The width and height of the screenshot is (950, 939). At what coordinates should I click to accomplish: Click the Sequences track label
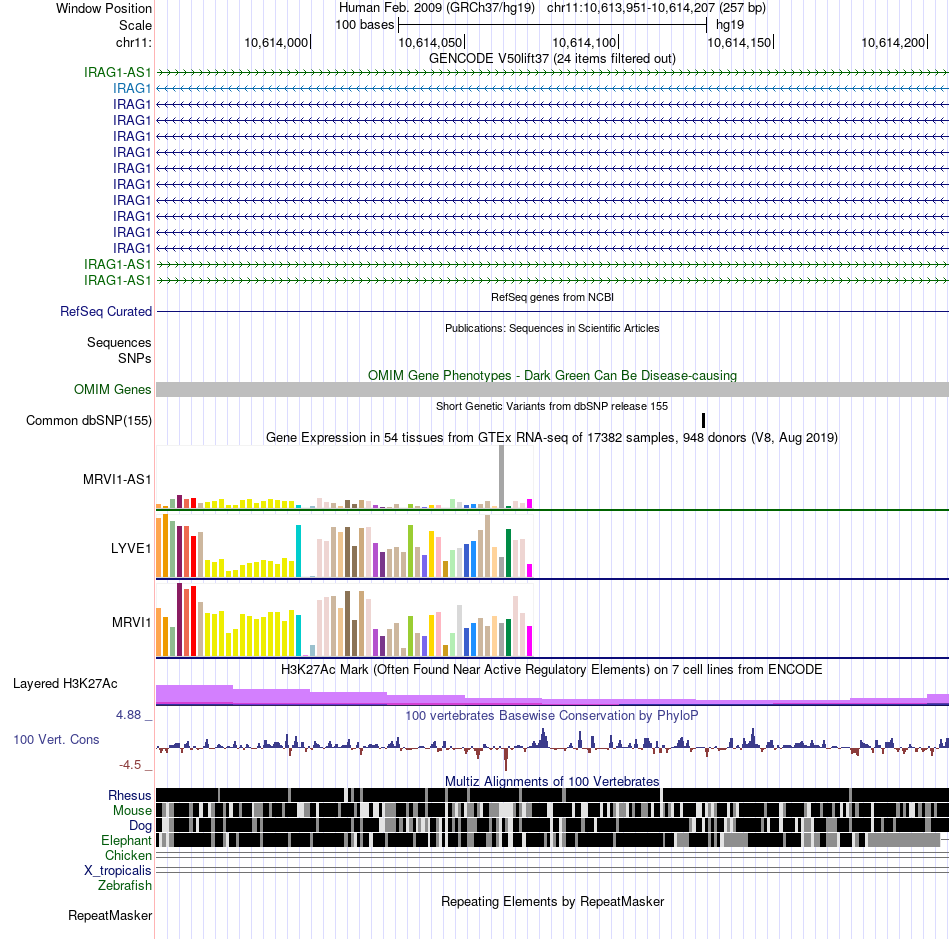pos(119,342)
